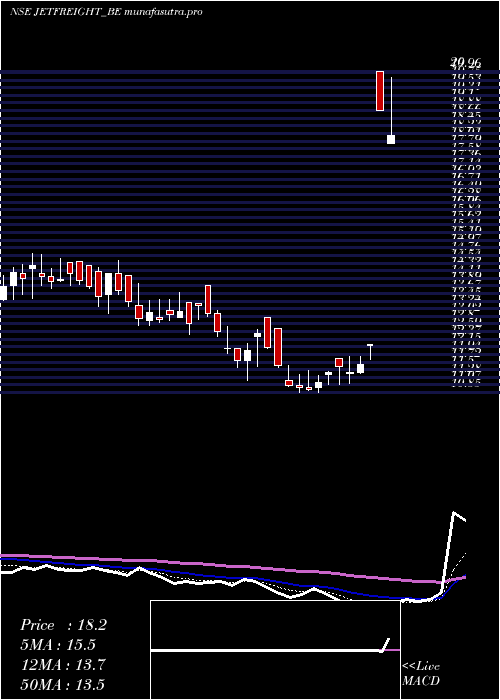The image size is (500, 700).
Task: Click the Price : 18.2 readout
Action: (63, 625)
